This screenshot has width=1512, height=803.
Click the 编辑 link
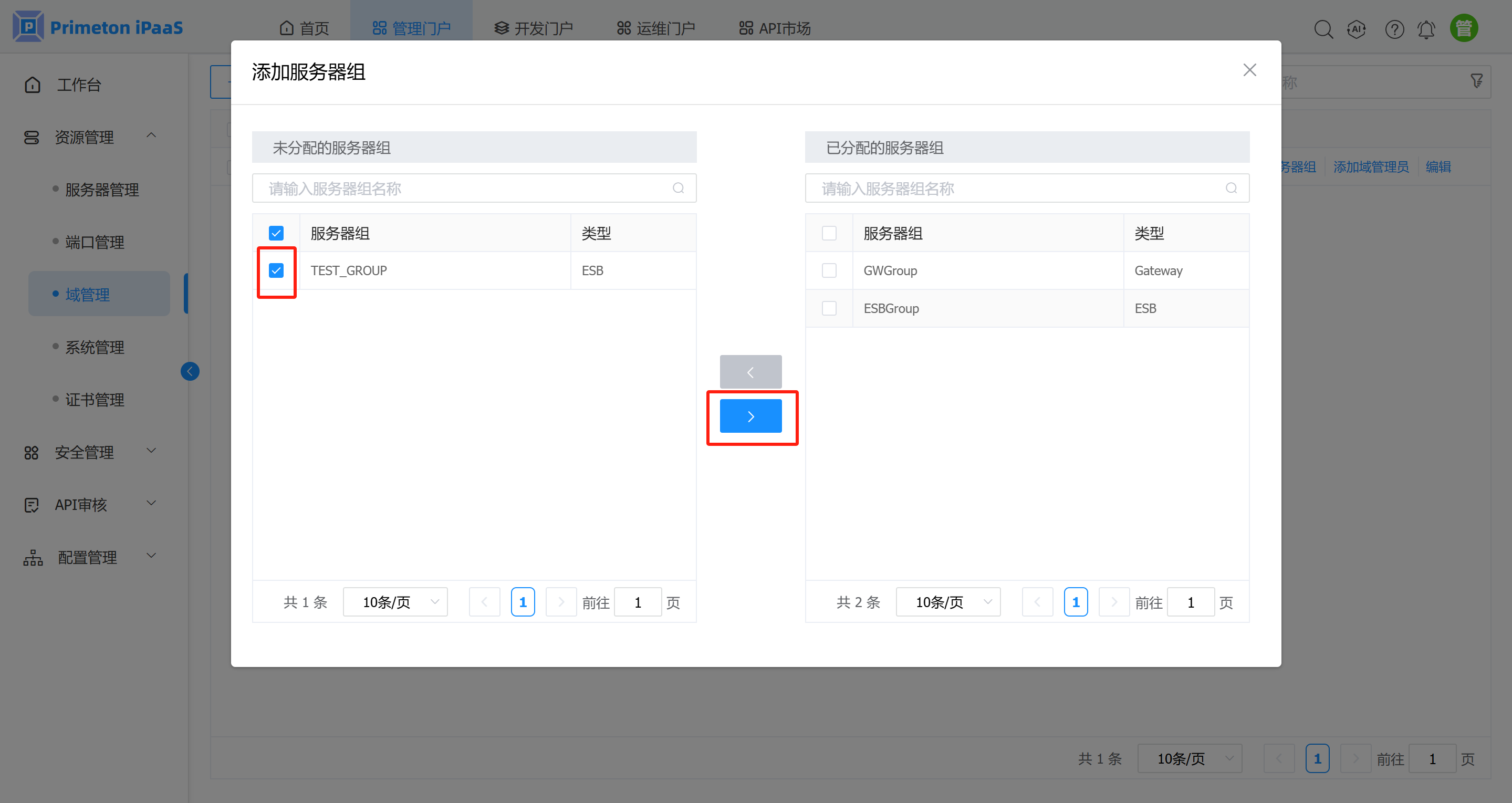click(x=1437, y=166)
